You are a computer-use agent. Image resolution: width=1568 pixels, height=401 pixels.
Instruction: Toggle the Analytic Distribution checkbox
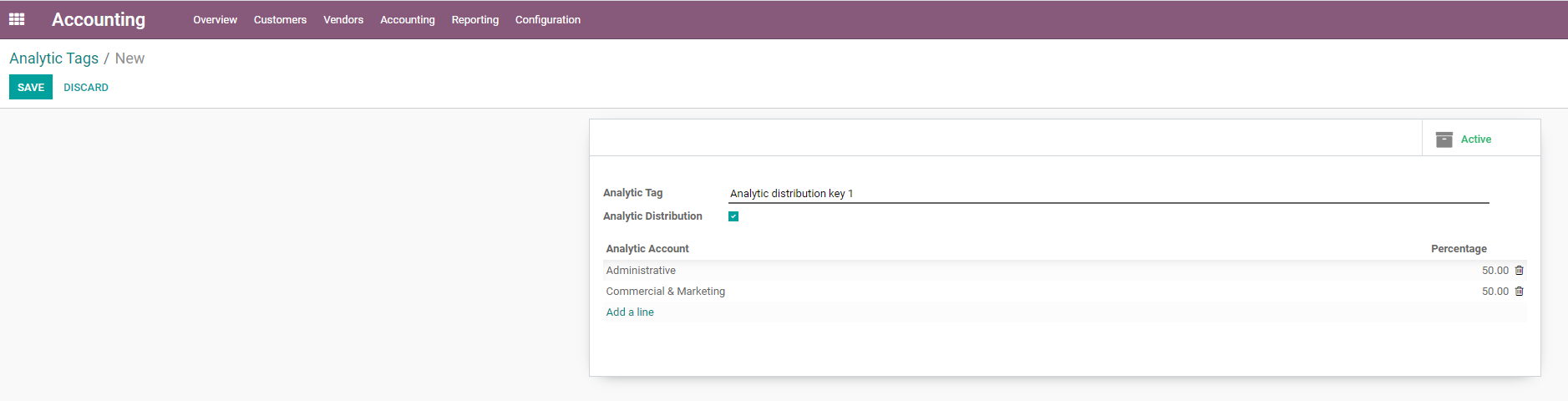coord(733,216)
